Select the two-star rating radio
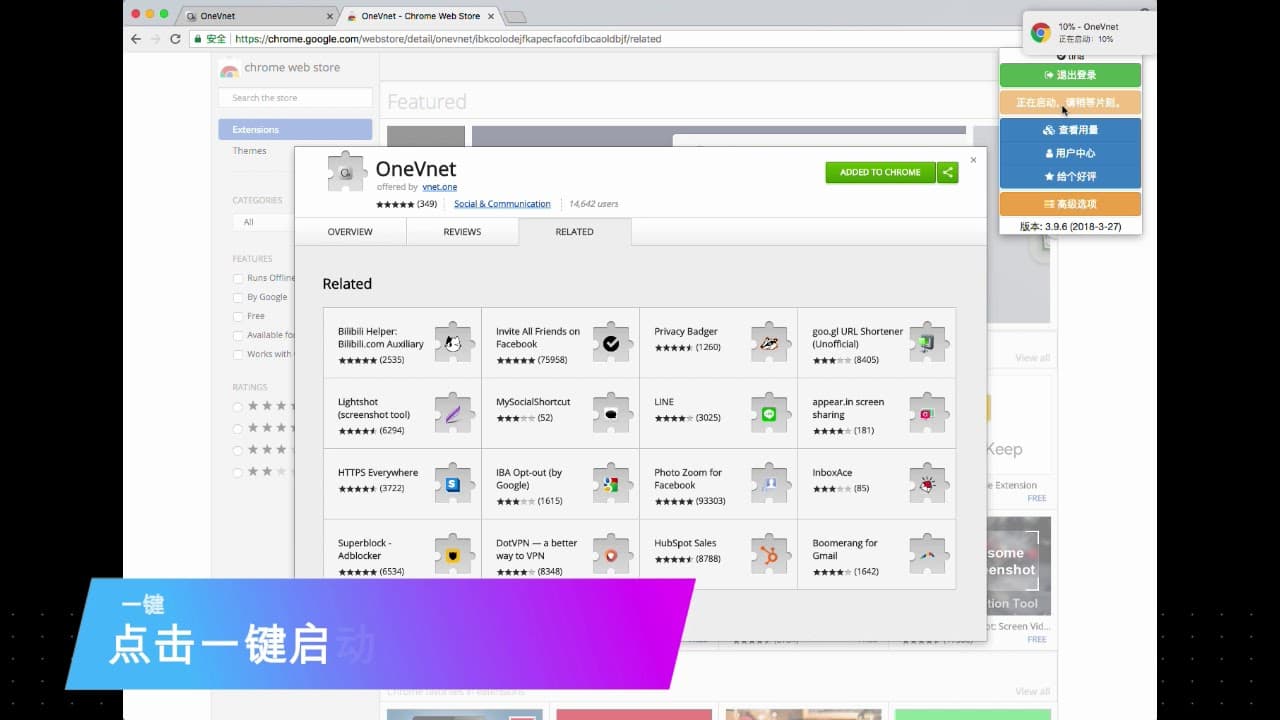The width and height of the screenshot is (1280, 720). click(238, 472)
